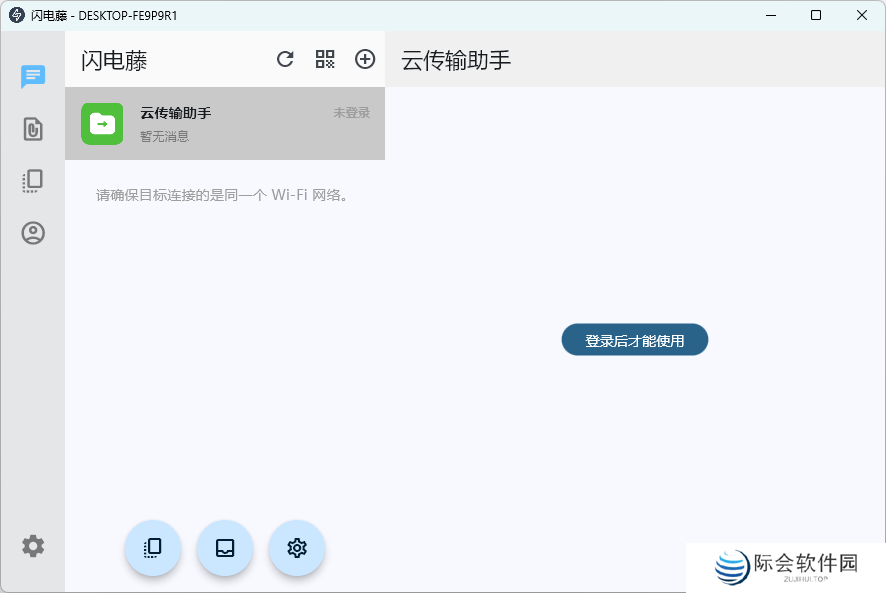Select the 云传输助手 conversation
886x593 pixels.
click(x=225, y=123)
